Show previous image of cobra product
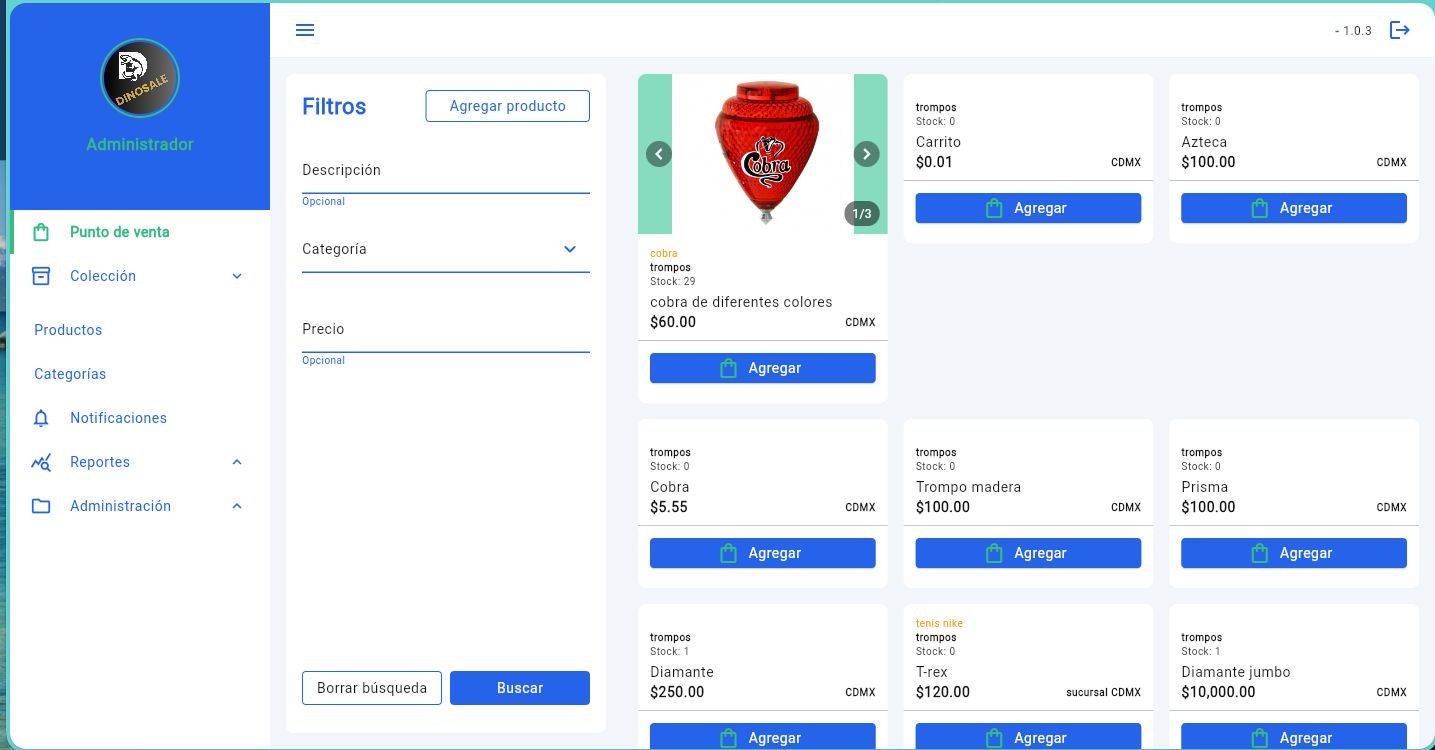 click(x=658, y=154)
